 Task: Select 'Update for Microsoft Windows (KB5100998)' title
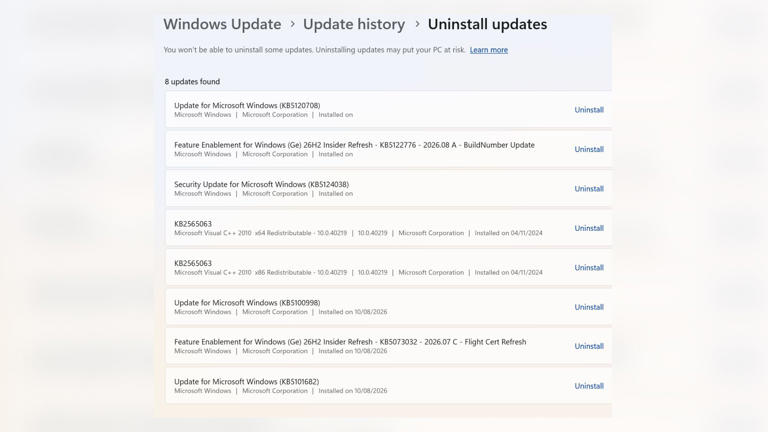[247, 303]
